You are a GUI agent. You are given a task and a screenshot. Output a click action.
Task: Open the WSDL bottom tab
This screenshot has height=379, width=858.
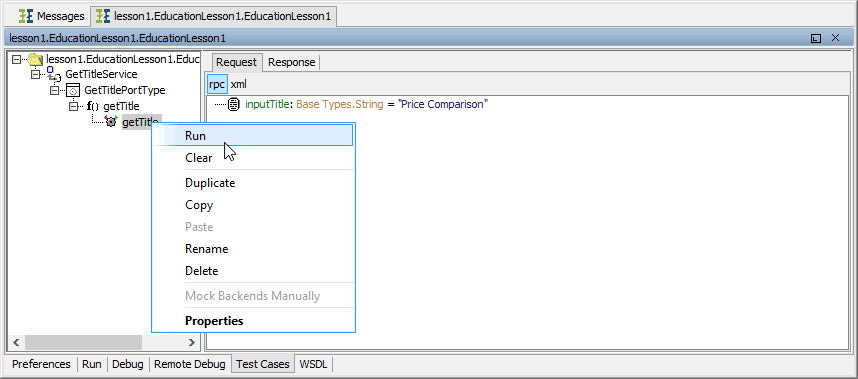pos(314,364)
